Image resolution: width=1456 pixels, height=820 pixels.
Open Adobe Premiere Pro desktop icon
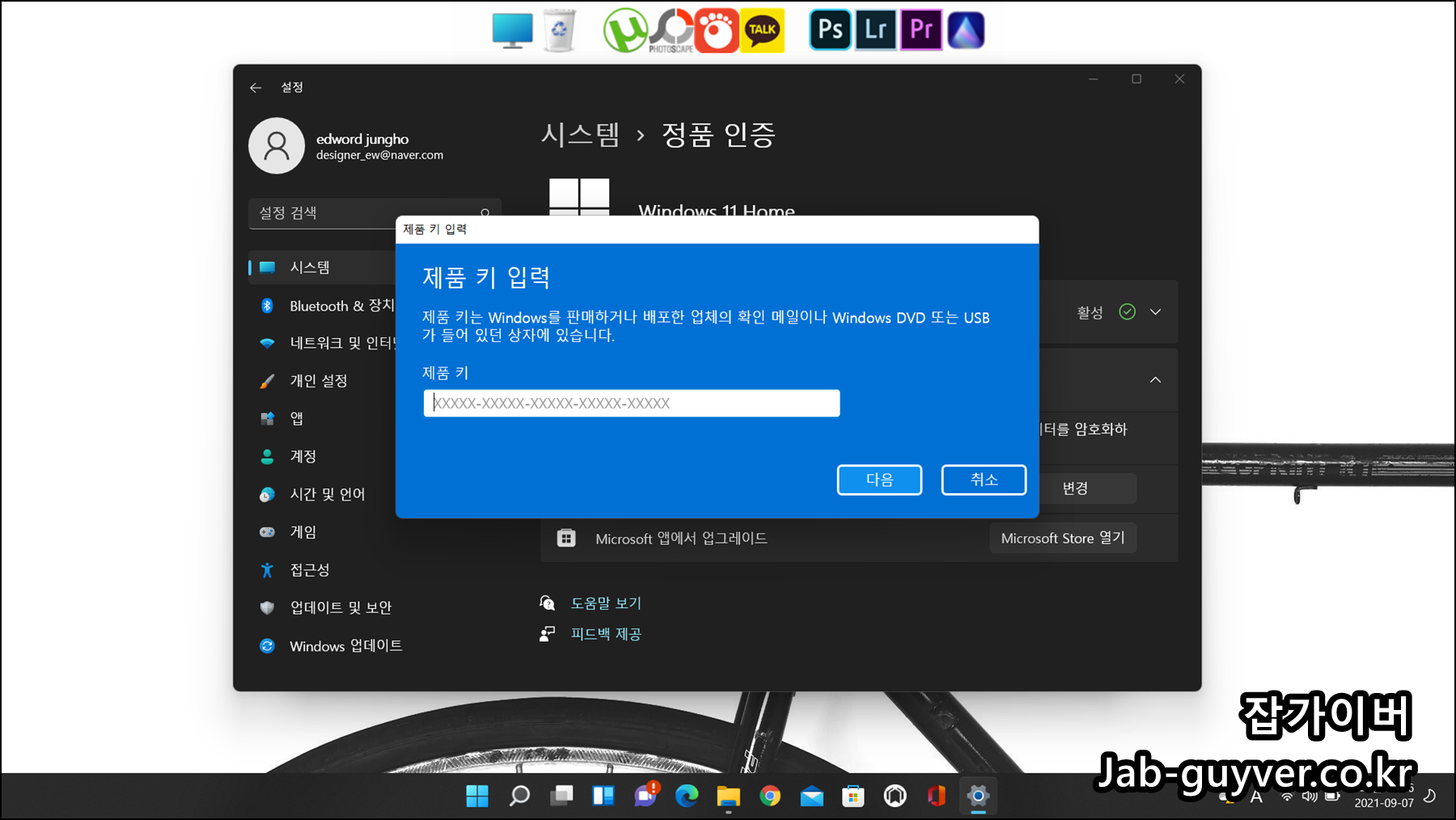(921, 29)
